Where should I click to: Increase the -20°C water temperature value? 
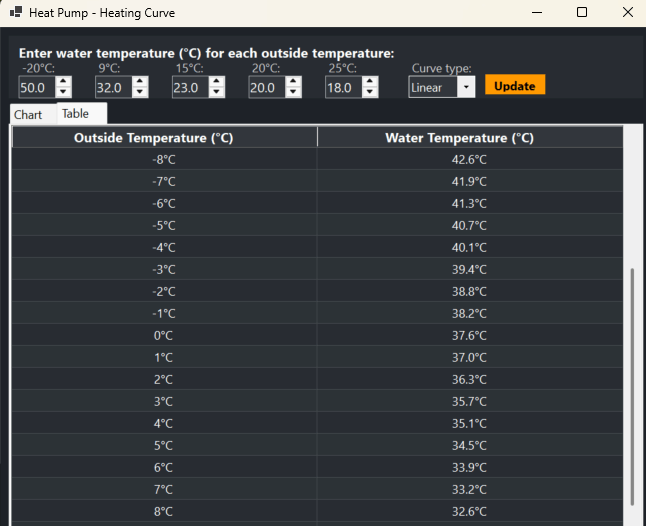click(x=63, y=82)
